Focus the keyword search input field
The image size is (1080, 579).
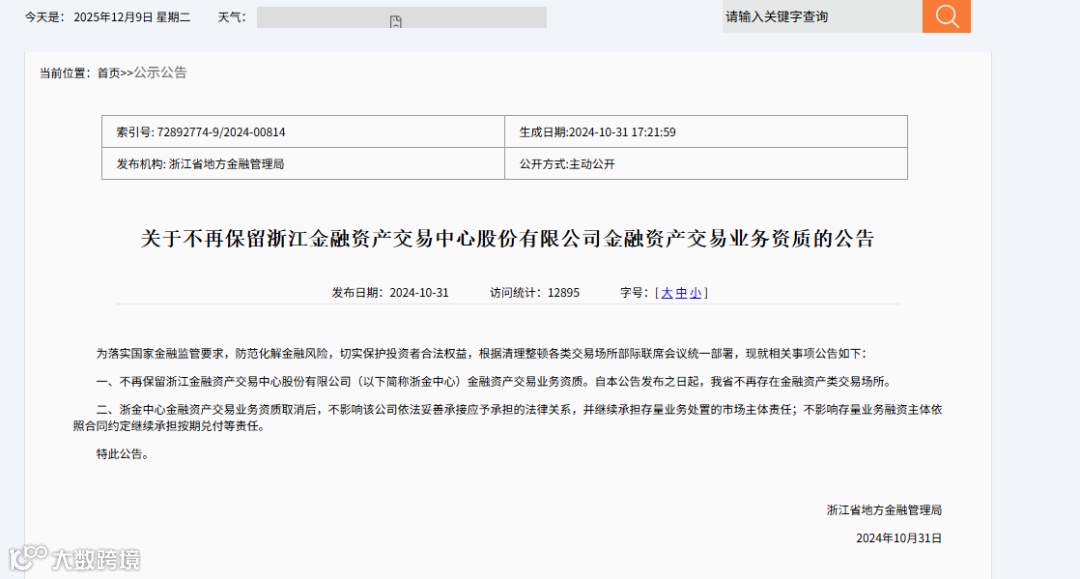pyautogui.click(x=822, y=16)
